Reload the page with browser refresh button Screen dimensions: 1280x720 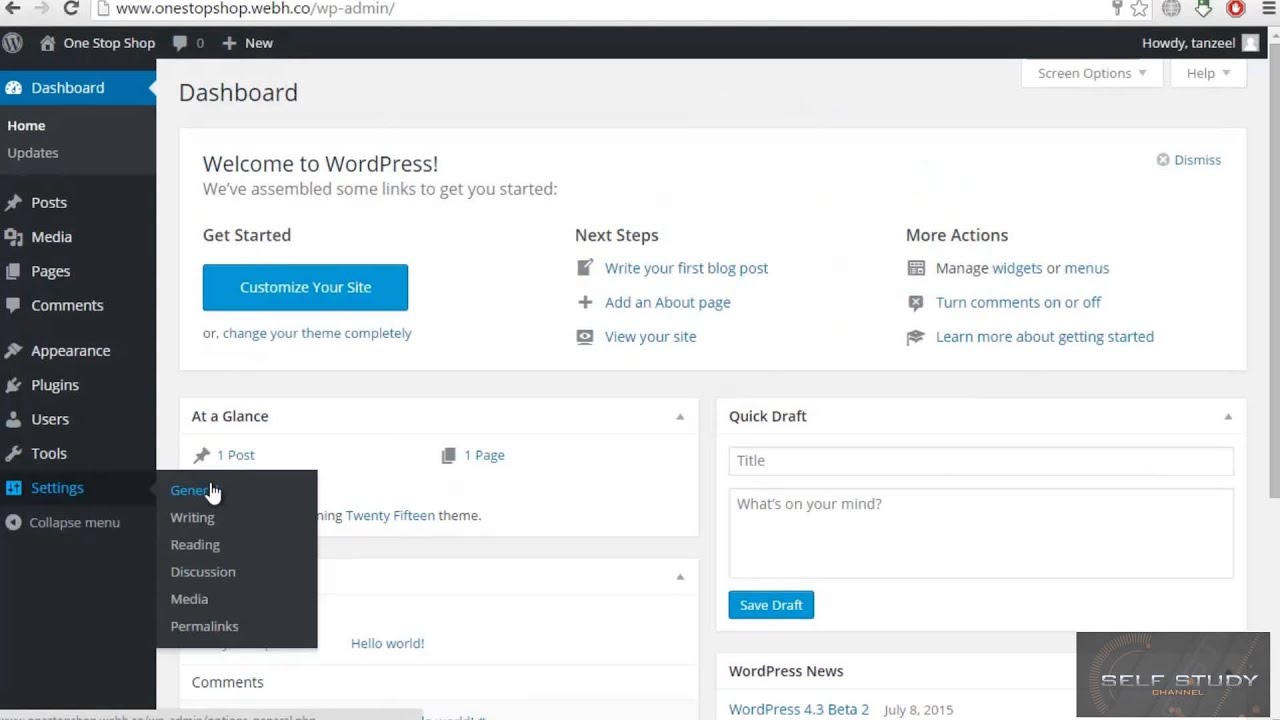(71, 8)
